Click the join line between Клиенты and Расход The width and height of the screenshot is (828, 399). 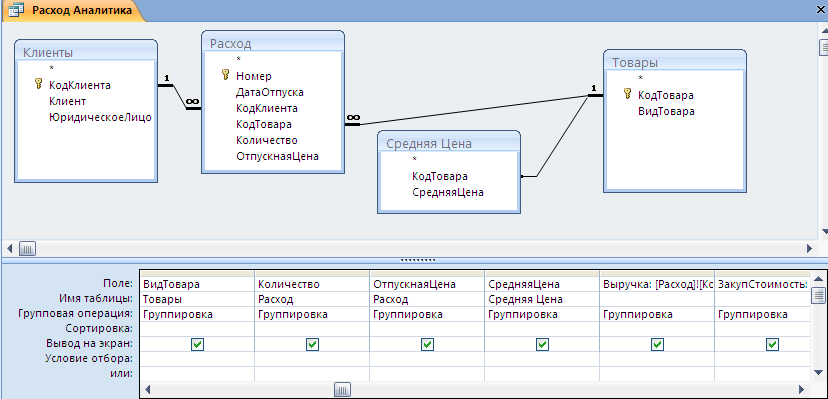coord(180,97)
